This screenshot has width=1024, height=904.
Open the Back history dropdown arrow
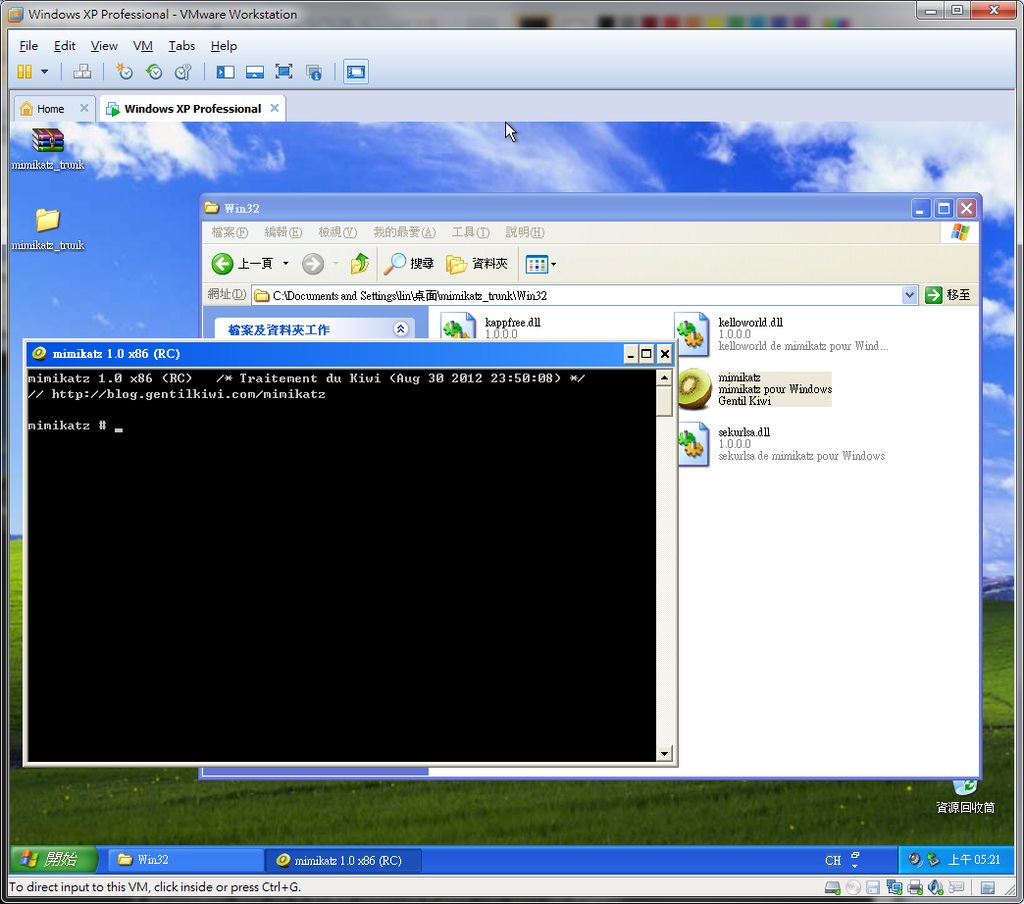tap(285, 264)
